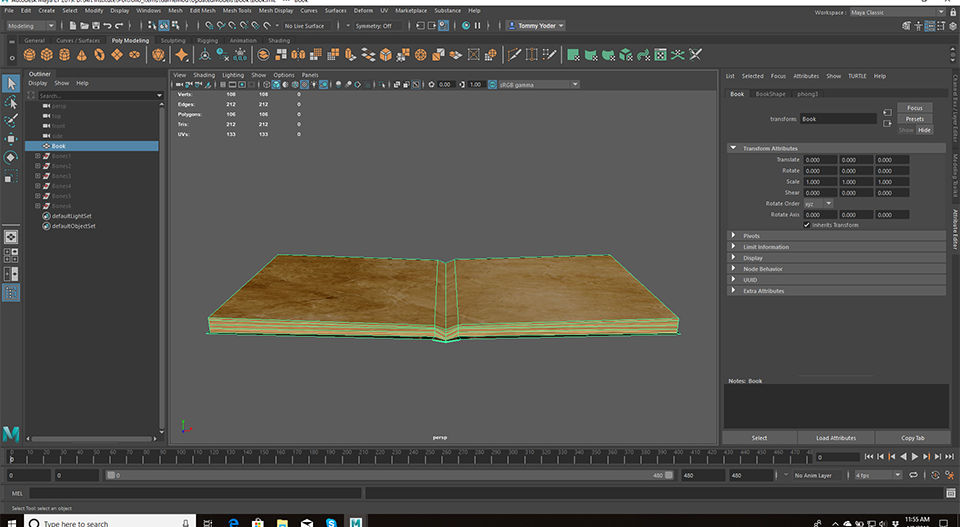Viewport: 960px width, 527px height.
Task: Select the arrow Select tool
Action: coord(11,83)
